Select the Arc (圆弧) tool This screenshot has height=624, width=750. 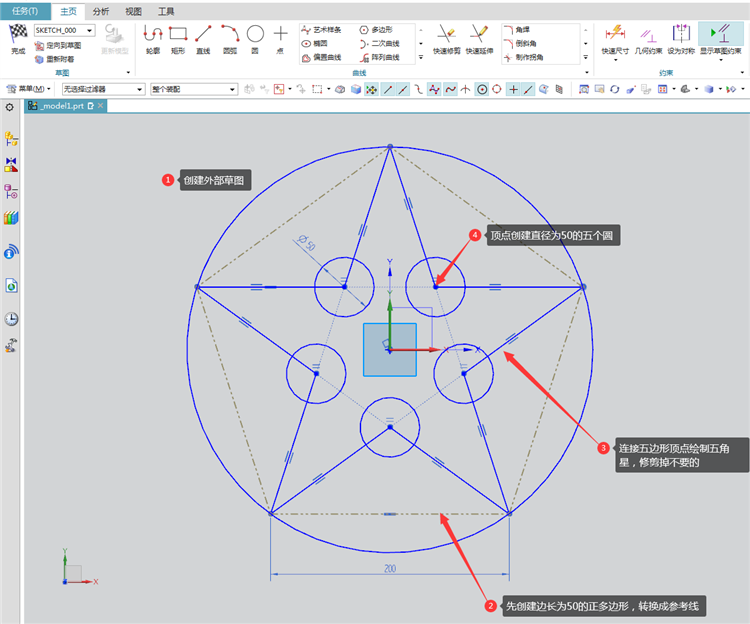click(230, 39)
